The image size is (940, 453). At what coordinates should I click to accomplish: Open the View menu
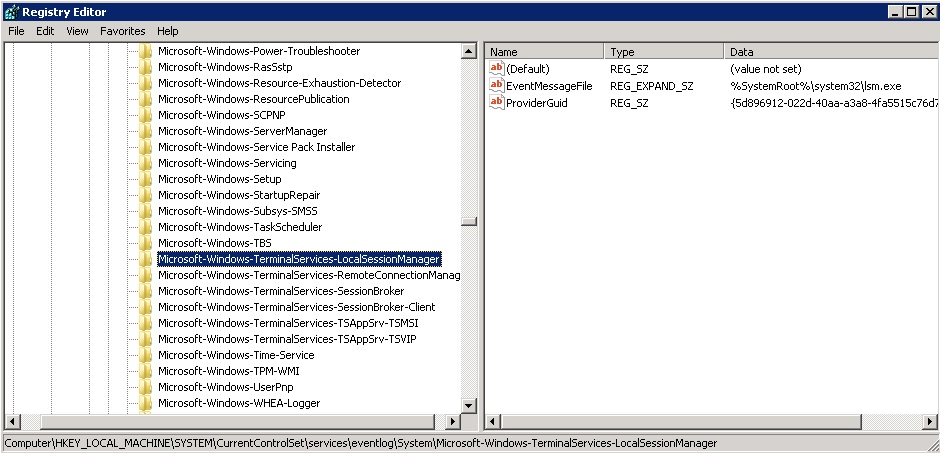point(77,31)
